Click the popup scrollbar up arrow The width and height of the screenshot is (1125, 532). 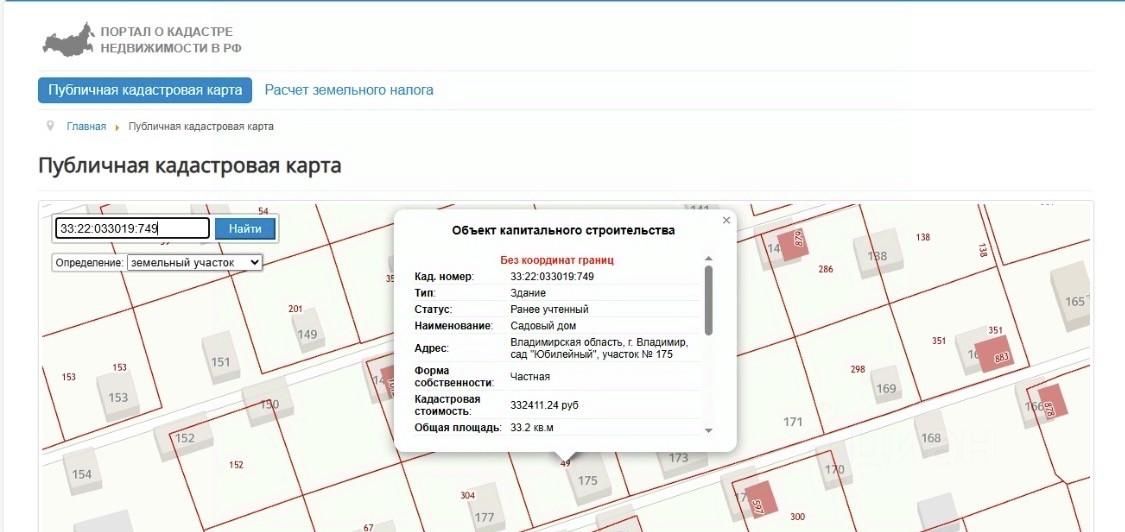[x=709, y=258]
